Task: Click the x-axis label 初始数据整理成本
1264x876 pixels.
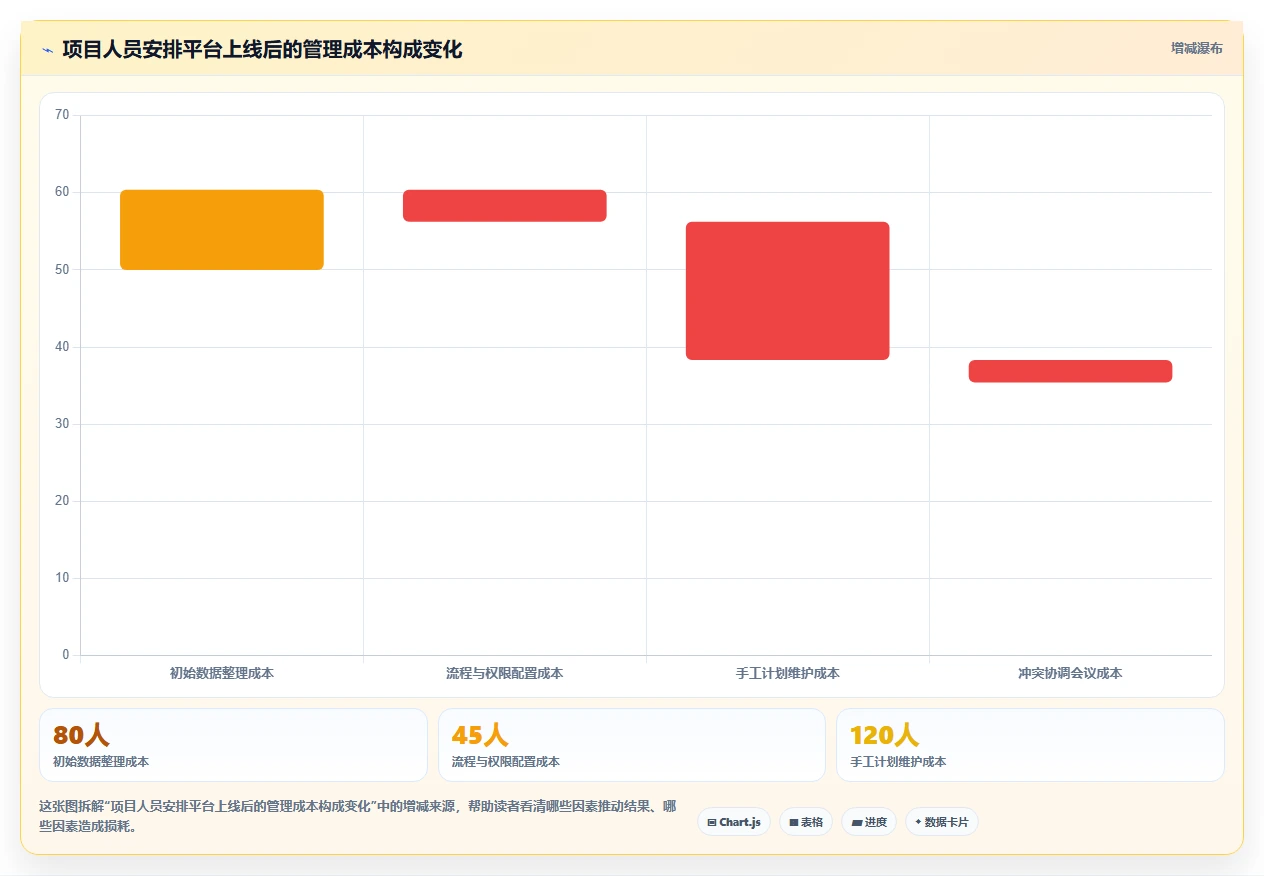Action: 222,674
